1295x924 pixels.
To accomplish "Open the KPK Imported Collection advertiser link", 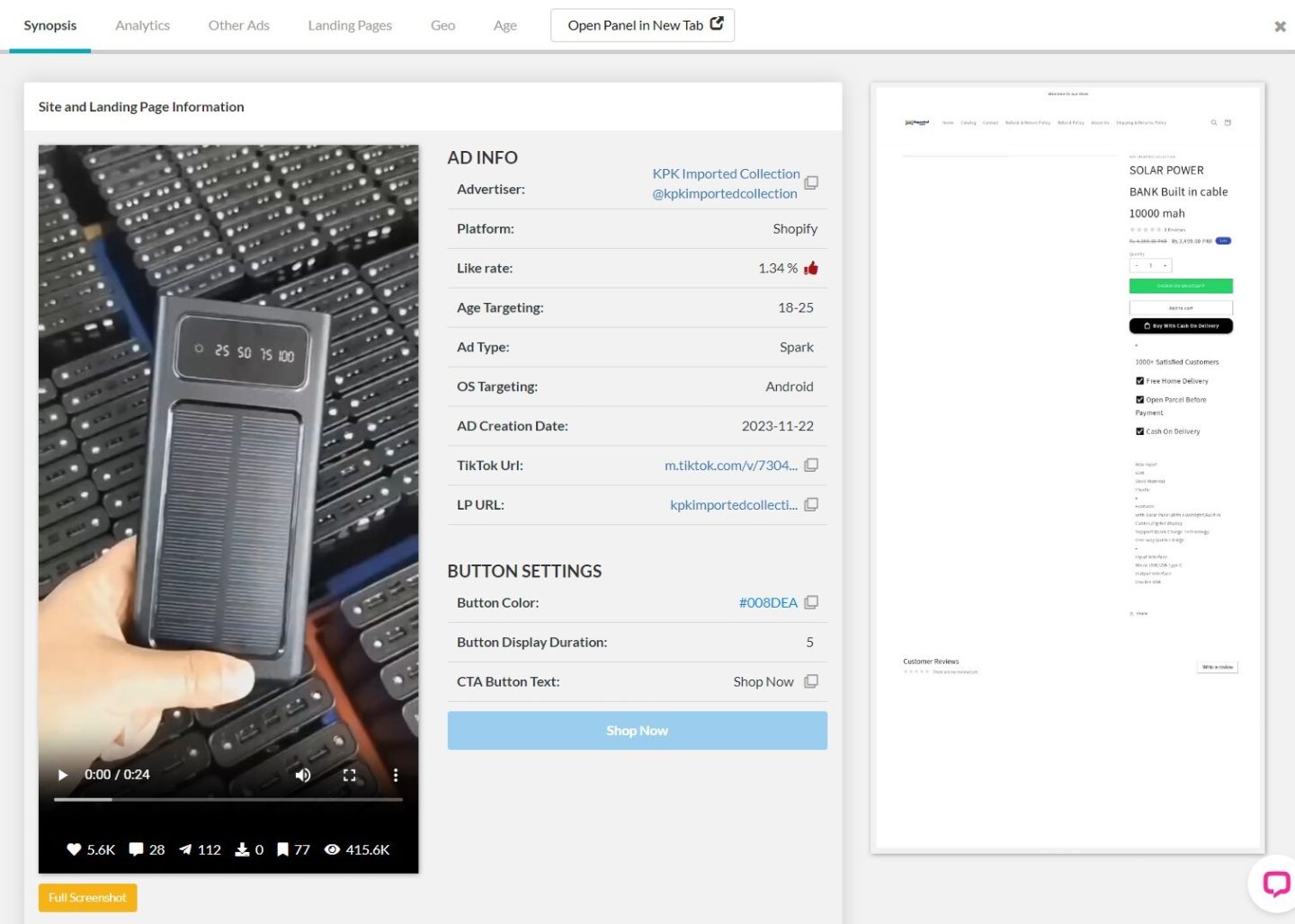I will 726,174.
